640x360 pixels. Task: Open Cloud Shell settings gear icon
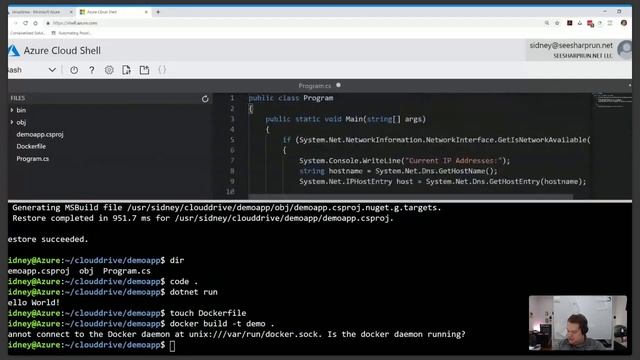[x=109, y=70]
